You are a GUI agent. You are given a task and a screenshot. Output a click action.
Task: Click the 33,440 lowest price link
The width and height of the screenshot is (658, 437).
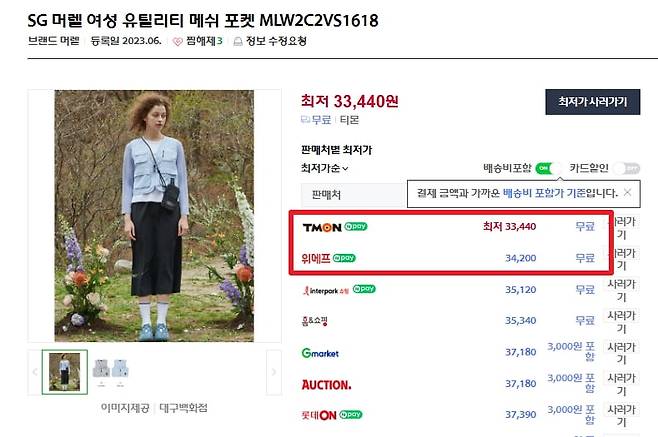point(509,227)
